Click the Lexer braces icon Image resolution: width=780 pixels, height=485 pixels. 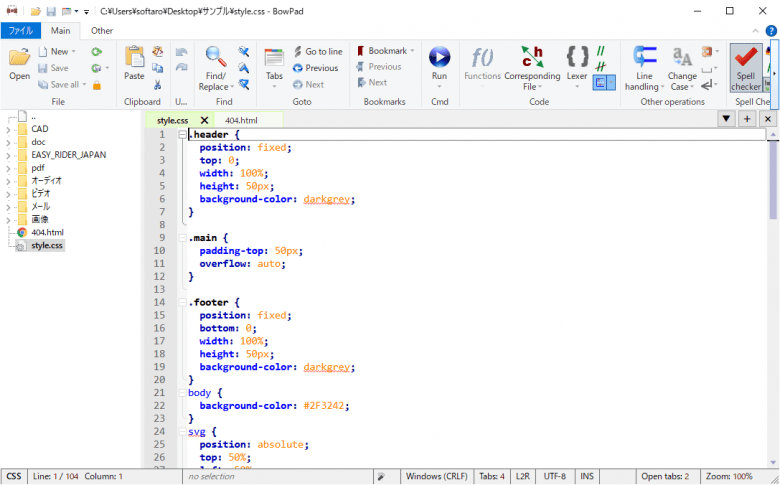577,57
